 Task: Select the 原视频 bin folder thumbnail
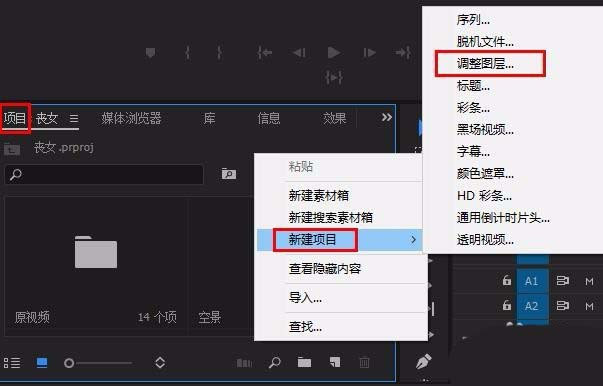(96, 252)
